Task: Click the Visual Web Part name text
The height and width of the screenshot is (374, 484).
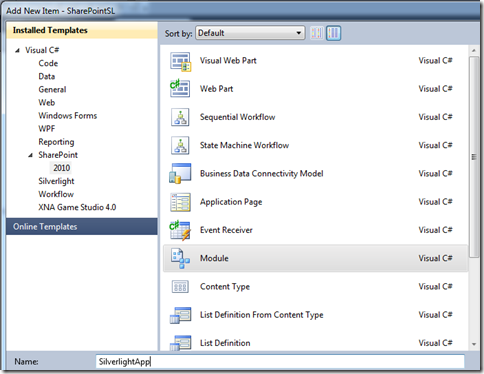Action: click(228, 61)
